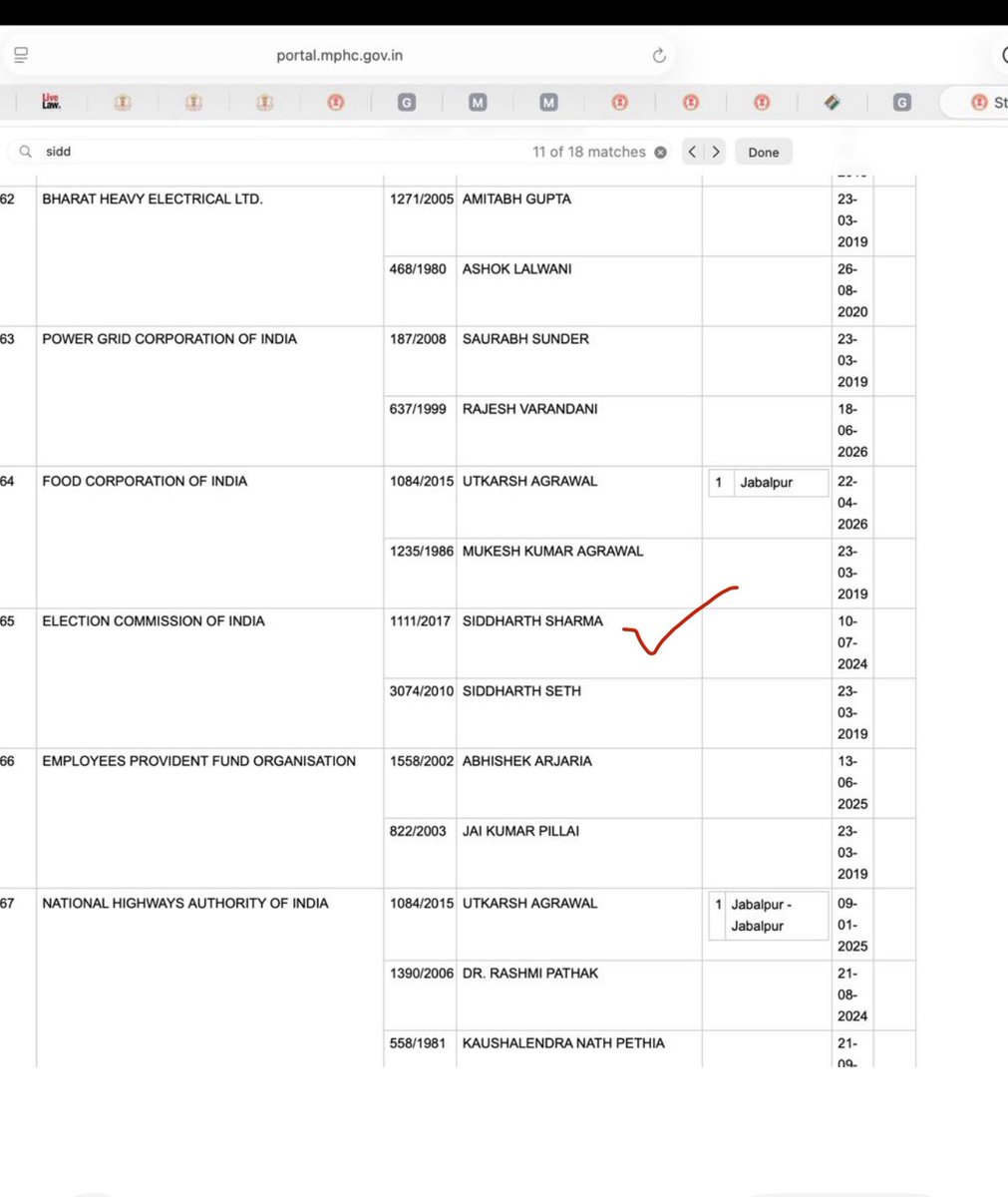Image resolution: width=1008 pixels, height=1197 pixels.
Task: Clear the find-on-page search text
Action: click(x=660, y=153)
